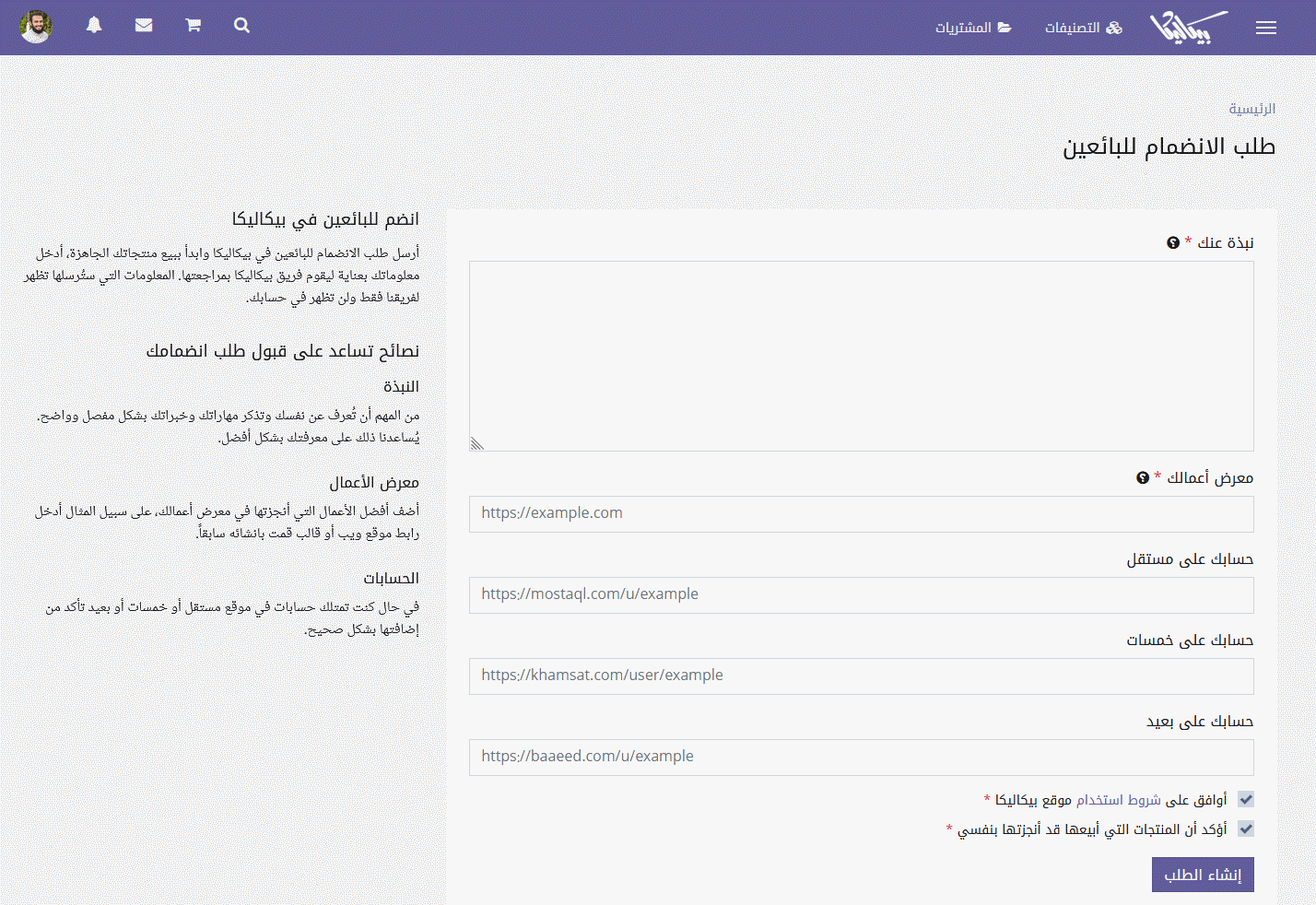This screenshot has width=1316, height=905.
Task: Show notifications via the bell icon
Action: [94, 26]
